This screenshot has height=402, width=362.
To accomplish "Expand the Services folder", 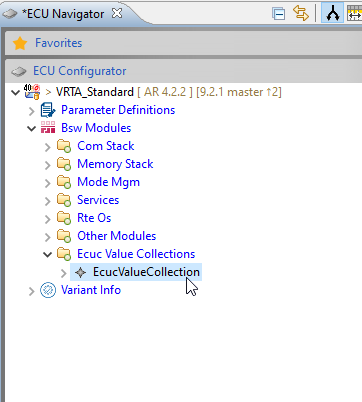I will pyautogui.click(x=48, y=201).
